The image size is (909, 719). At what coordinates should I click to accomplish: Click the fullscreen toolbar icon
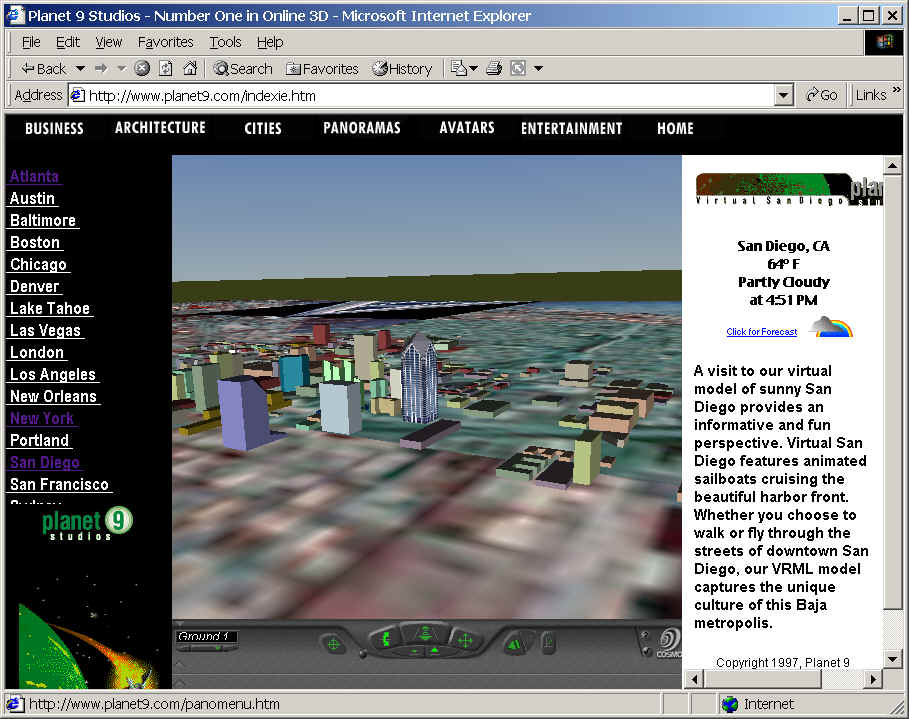pyautogui.click(x=518, y=69)
